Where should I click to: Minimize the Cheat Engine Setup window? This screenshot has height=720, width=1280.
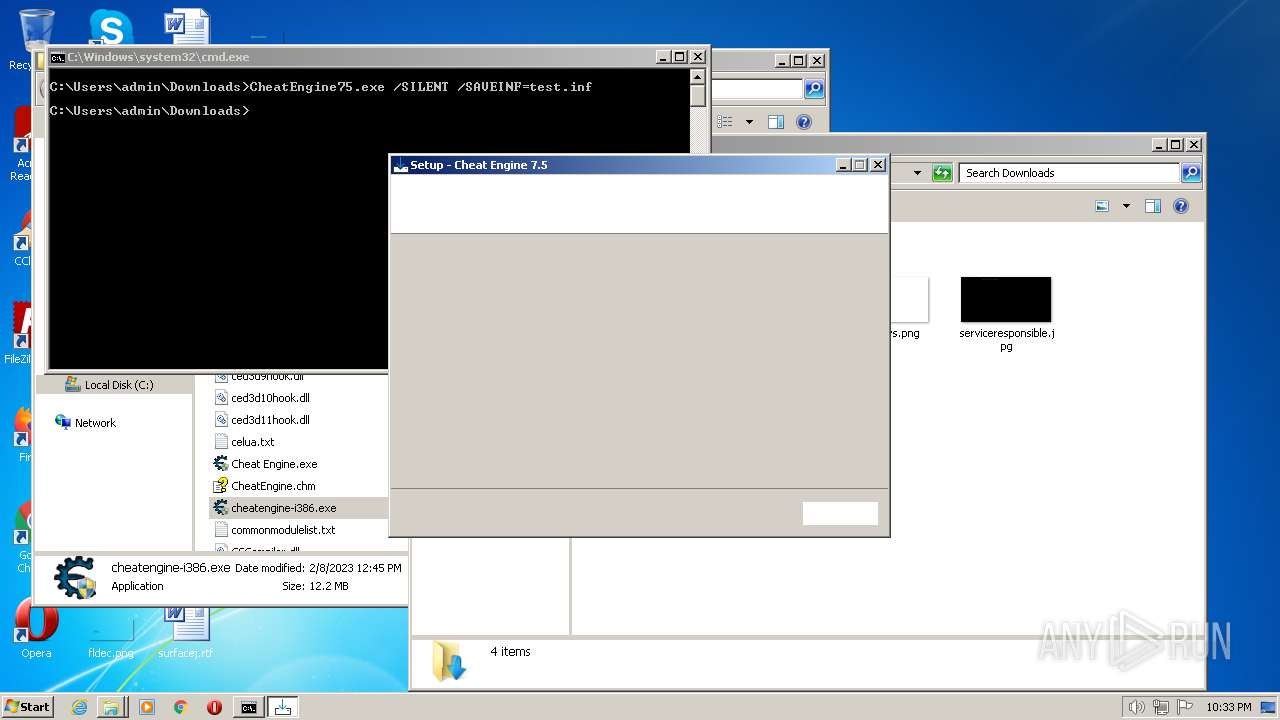[x=843, y=165]
